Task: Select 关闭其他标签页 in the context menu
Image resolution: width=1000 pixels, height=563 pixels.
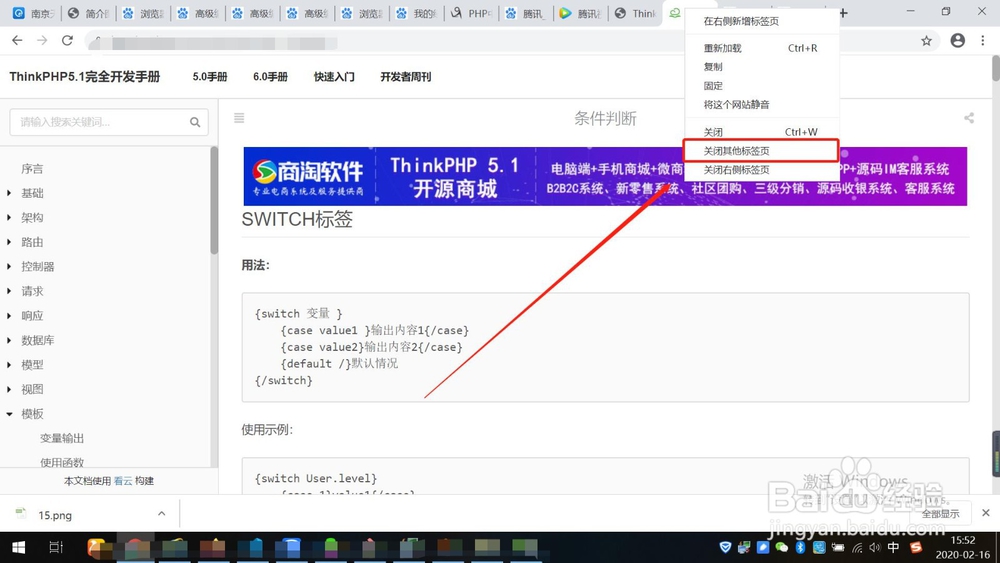Action: 761,151
